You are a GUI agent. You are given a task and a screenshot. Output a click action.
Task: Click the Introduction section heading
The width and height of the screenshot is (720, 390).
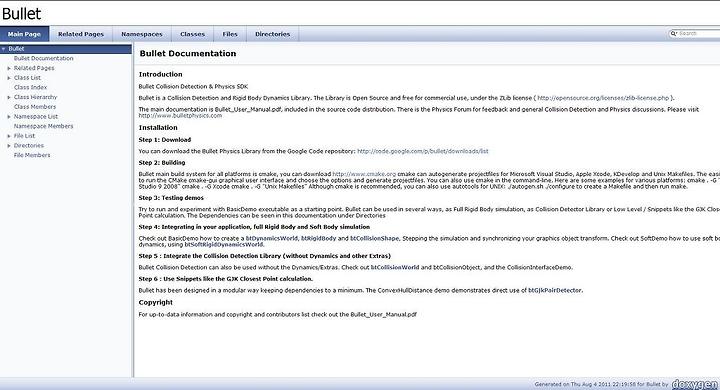(x=161, y=74)
